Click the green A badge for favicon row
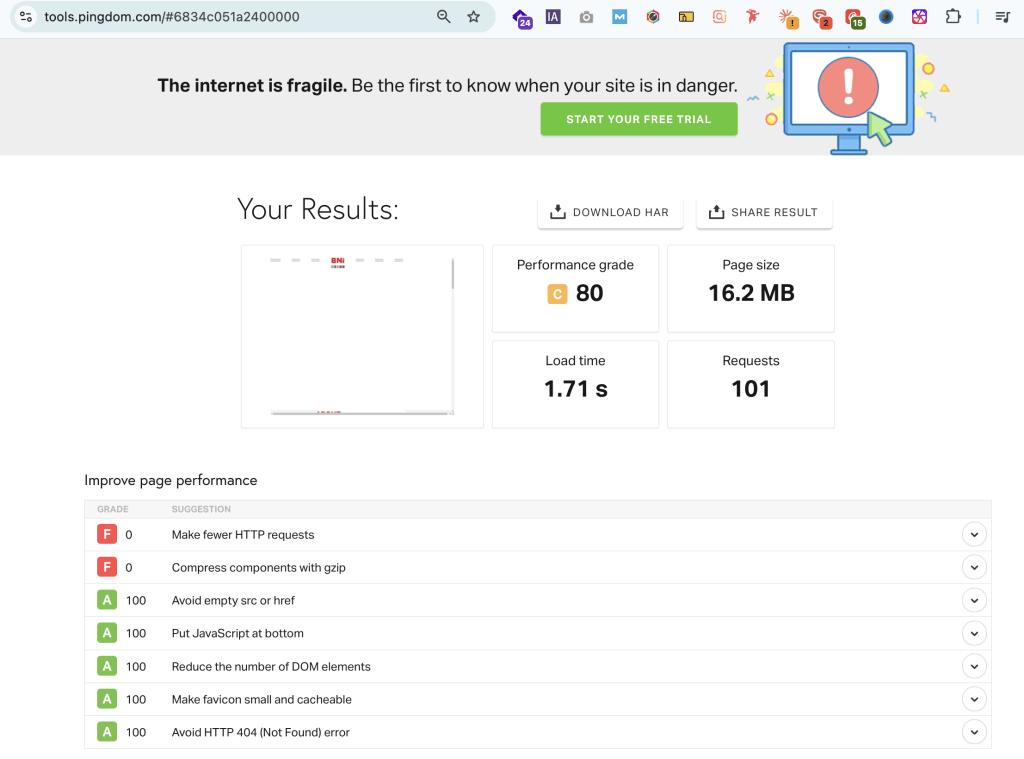This screenshot has width=1024, height=759. tap(107, 699)
